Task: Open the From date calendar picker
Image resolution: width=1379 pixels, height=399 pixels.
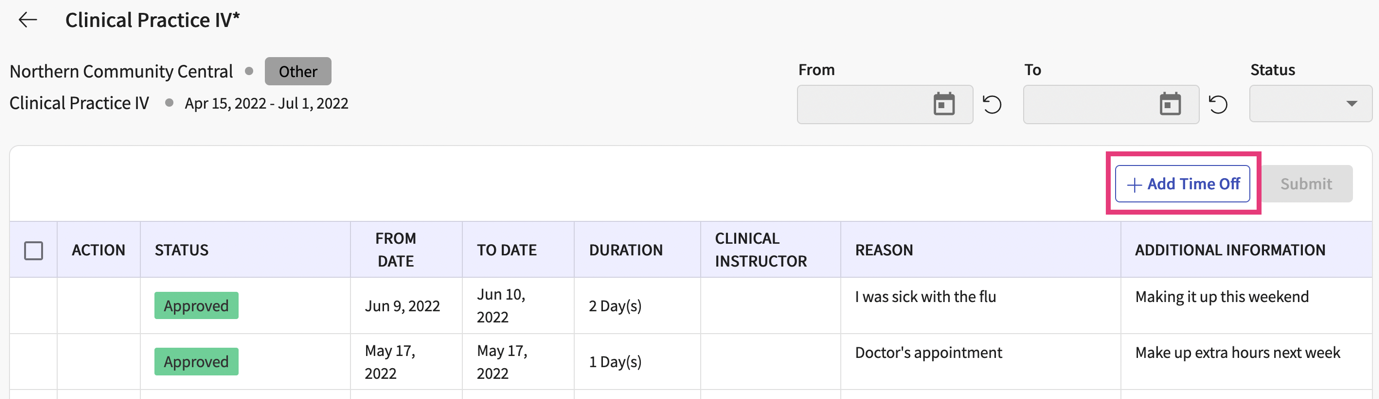Action: coord(944,104)
